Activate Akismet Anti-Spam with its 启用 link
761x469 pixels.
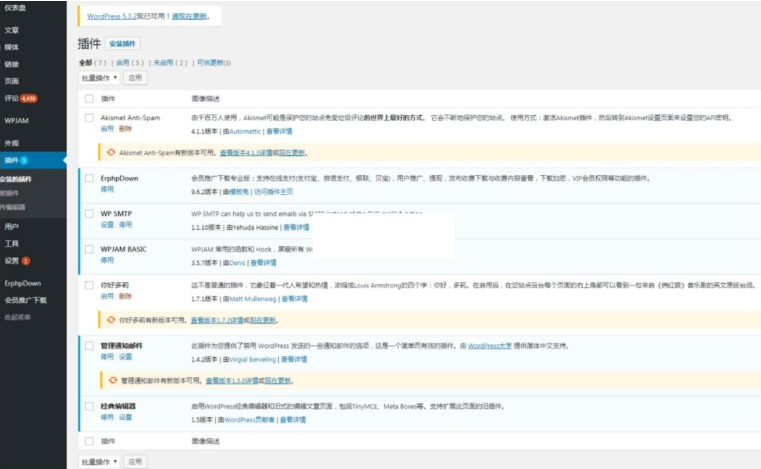[x=107, y=129]
